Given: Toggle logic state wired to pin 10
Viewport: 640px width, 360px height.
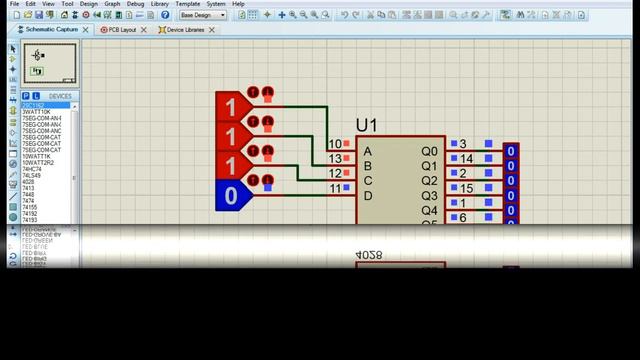Looking at the screenshot, I should click(233, 107).
